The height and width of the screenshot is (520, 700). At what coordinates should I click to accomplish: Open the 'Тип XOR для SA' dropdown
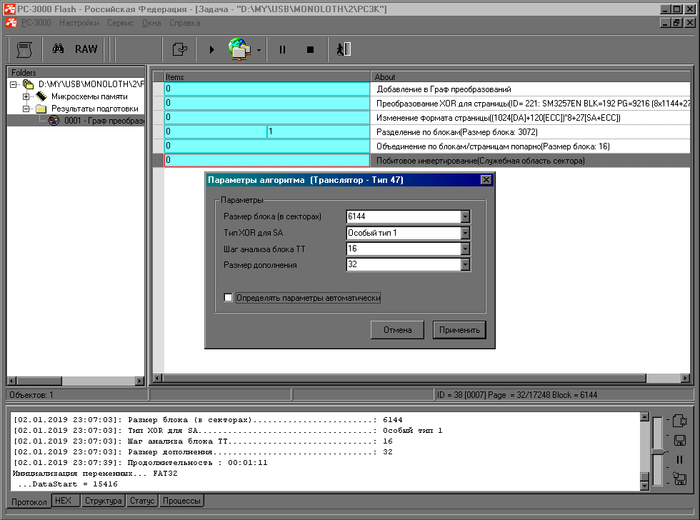coord(465,232)
